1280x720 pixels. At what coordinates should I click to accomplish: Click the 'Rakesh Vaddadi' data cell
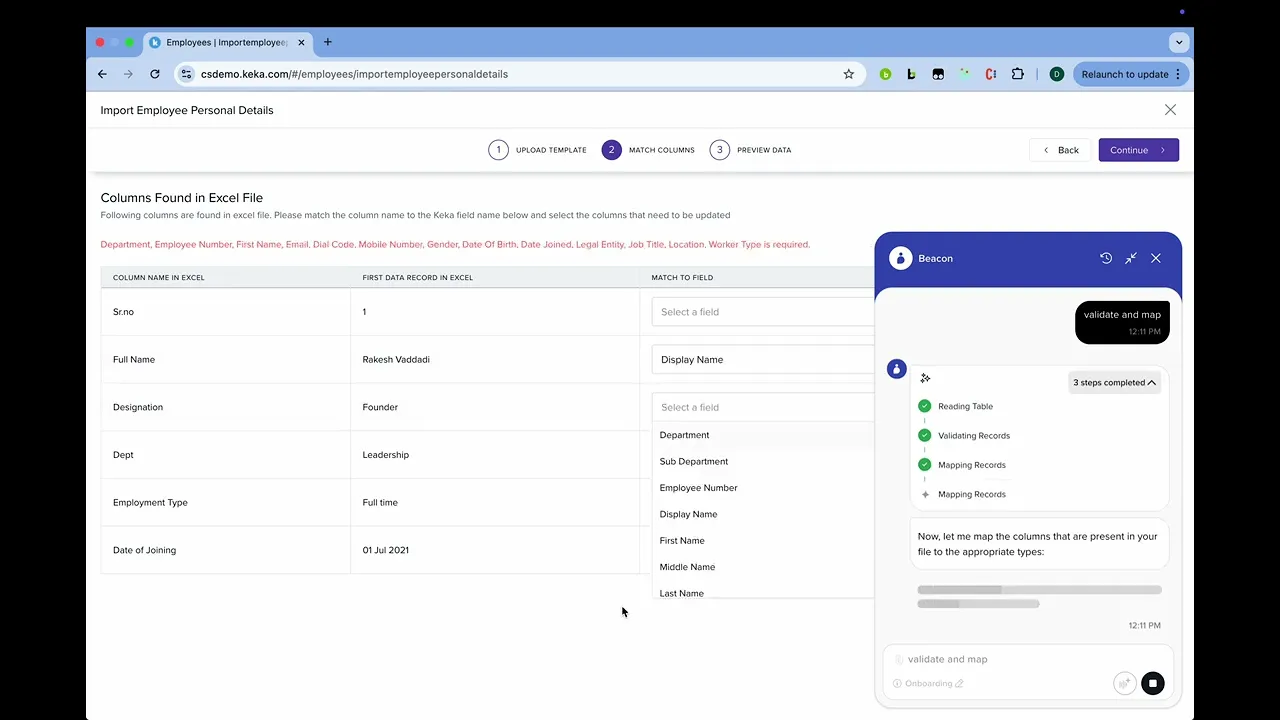[x=495, y=359]
